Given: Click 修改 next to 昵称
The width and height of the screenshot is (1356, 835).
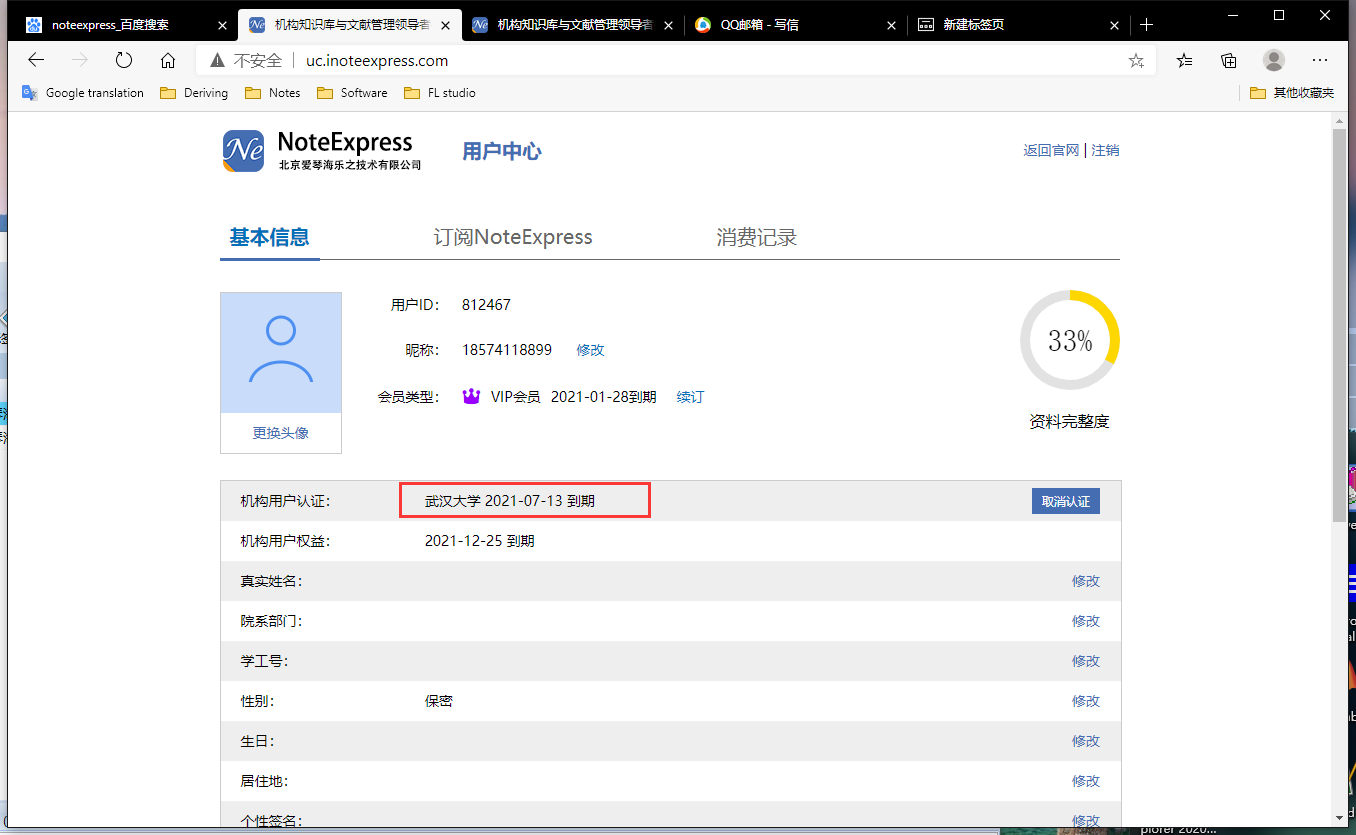Looking at the screenshot, I should point(590,350).
